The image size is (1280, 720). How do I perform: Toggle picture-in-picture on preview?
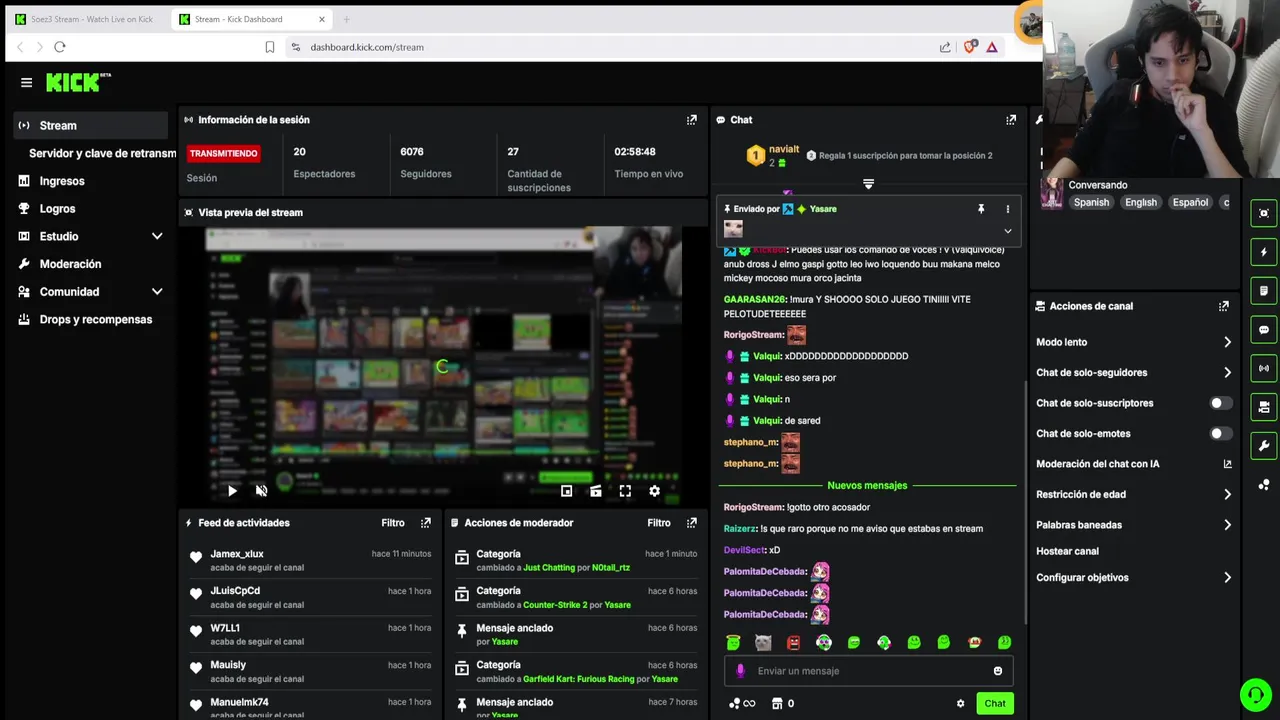point(566,491)
